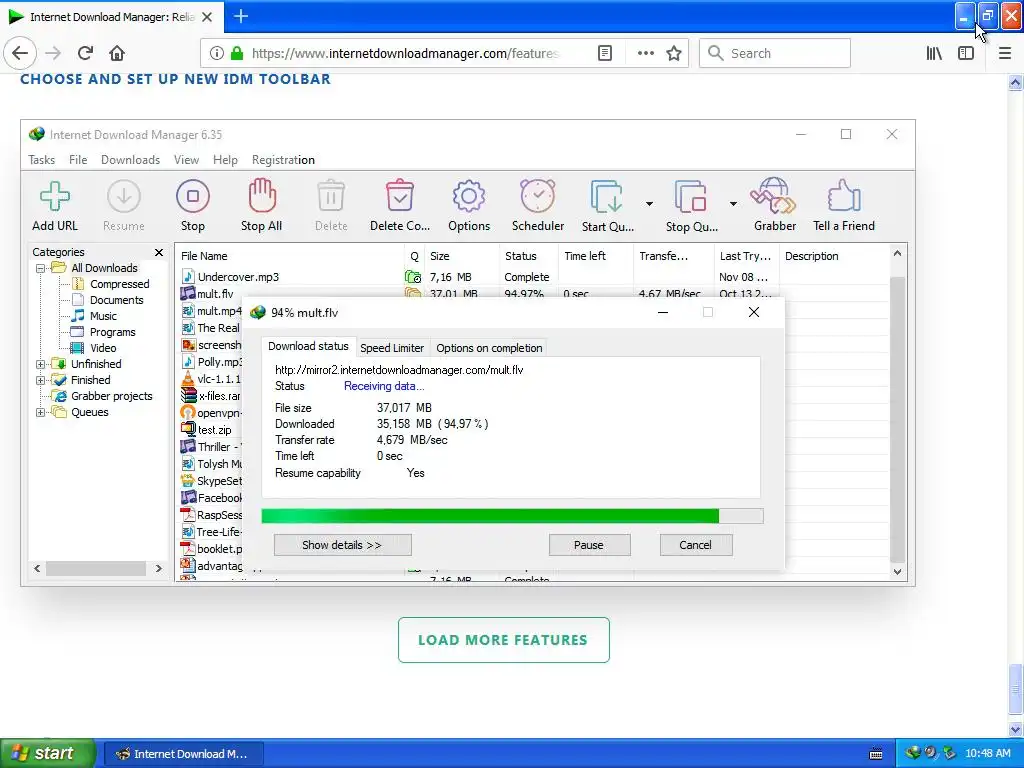Toggle reader view icon in address bar
This screenshot has height=768, width=1024.
tap(605, 53)
